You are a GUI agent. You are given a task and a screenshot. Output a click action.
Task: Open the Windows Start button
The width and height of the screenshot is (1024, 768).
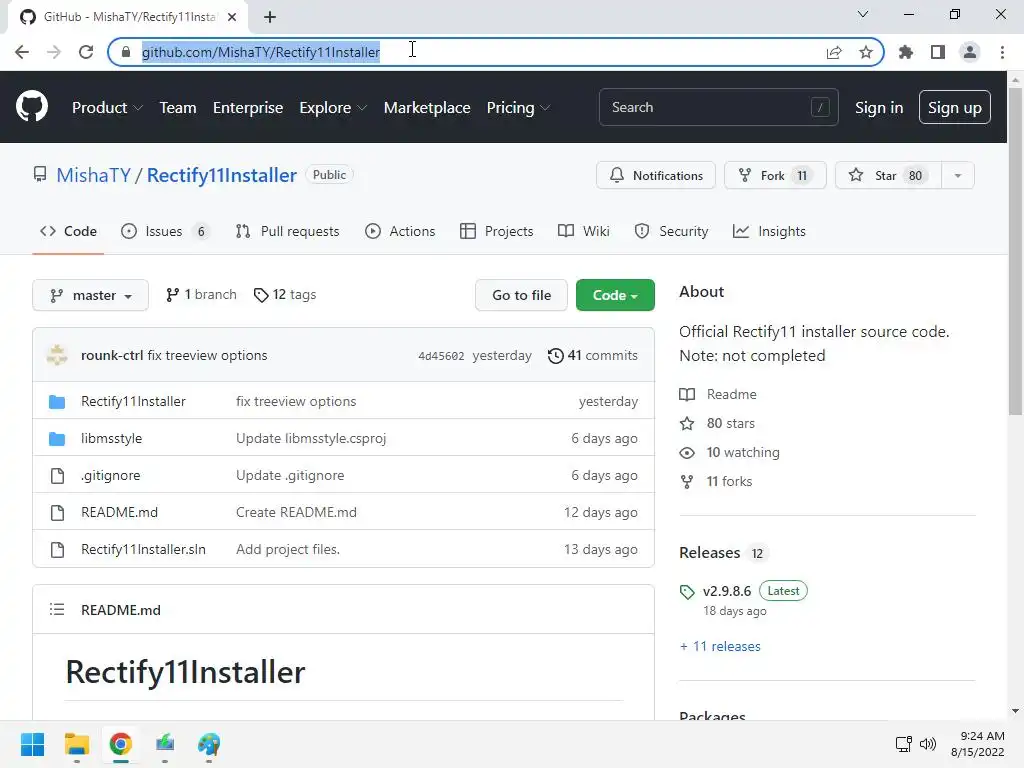32,744
